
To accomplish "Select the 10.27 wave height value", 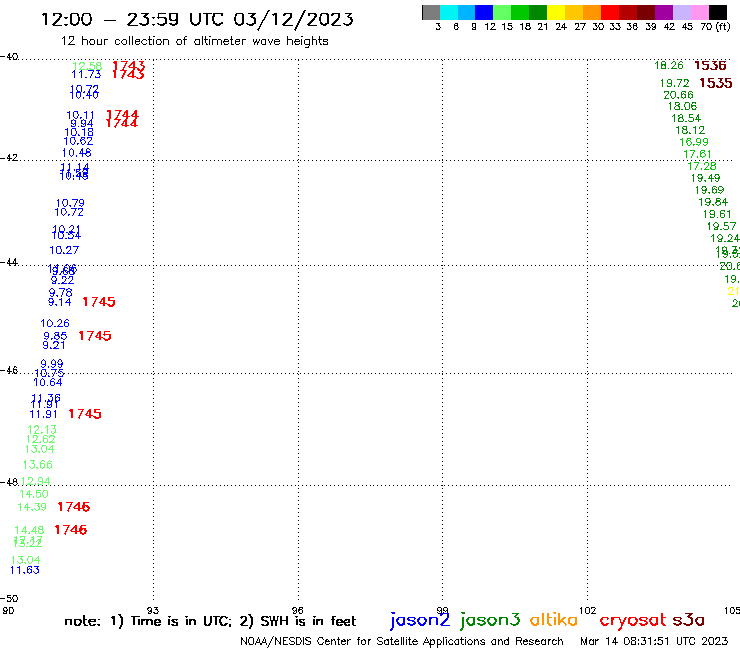I will click(64, 250).
